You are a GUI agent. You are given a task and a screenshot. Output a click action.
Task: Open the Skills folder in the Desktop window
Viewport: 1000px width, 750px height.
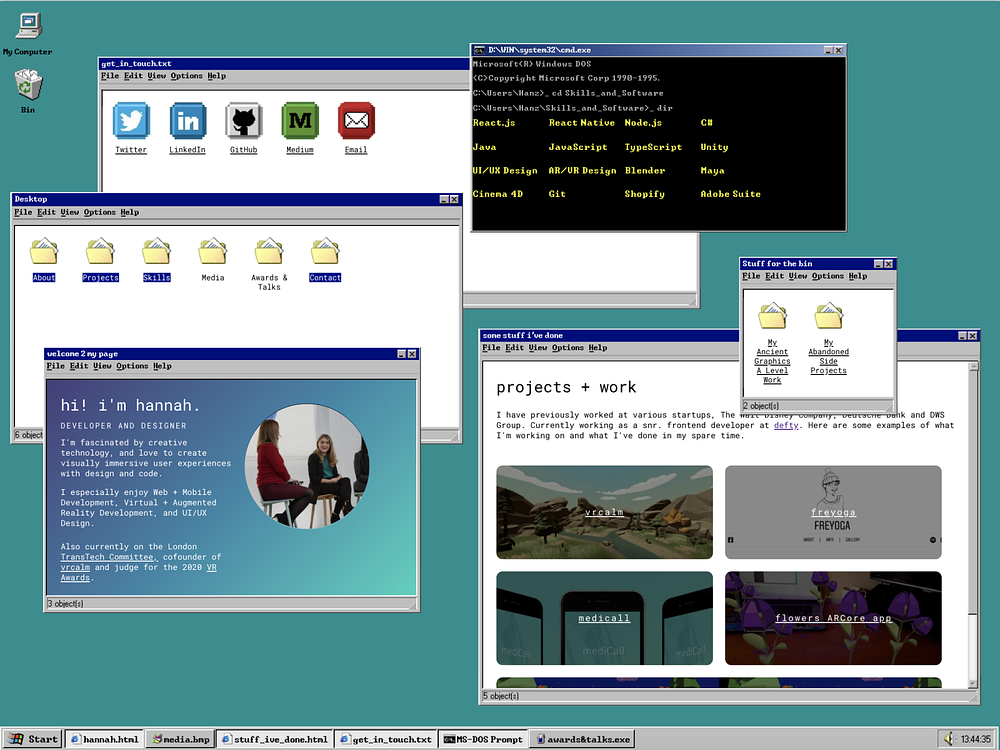coord(156,252)
